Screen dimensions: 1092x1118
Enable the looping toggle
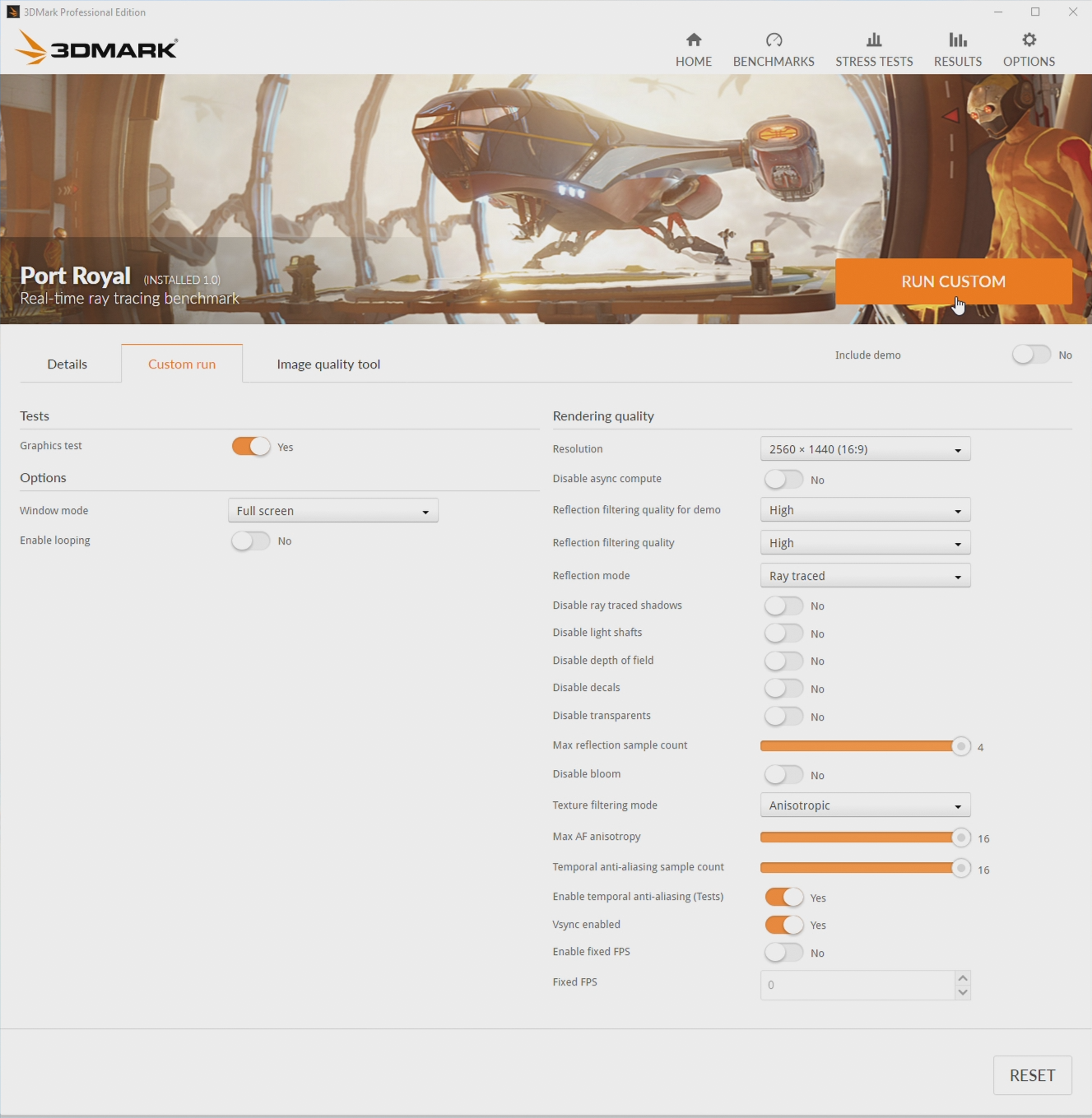(251, 540)
